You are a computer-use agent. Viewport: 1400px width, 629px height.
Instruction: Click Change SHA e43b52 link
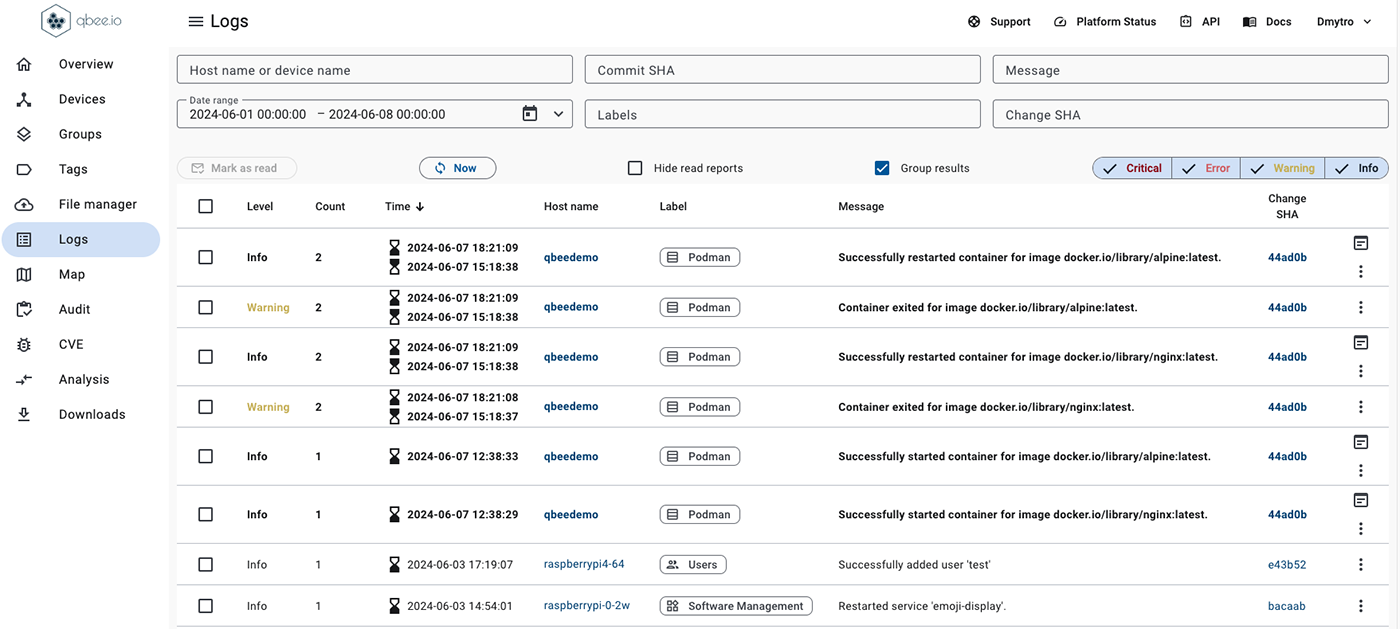pos(1287,564)
